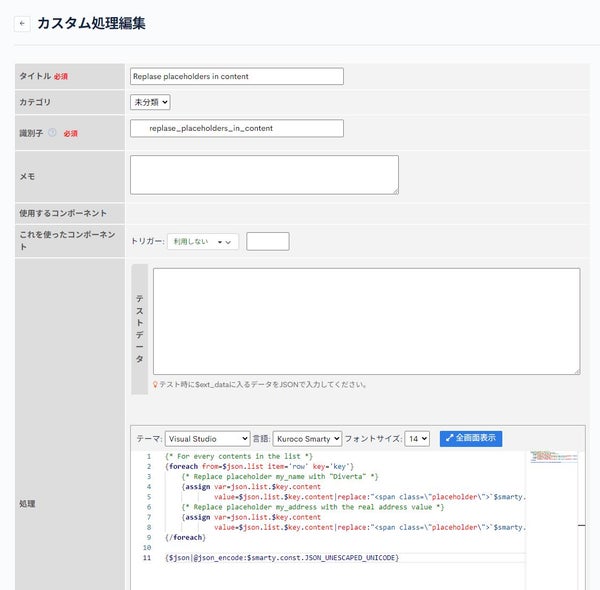Viewport: 600px width, 590px height.
Task: Click the foreach statement on line 2
Action: [259, 466]
